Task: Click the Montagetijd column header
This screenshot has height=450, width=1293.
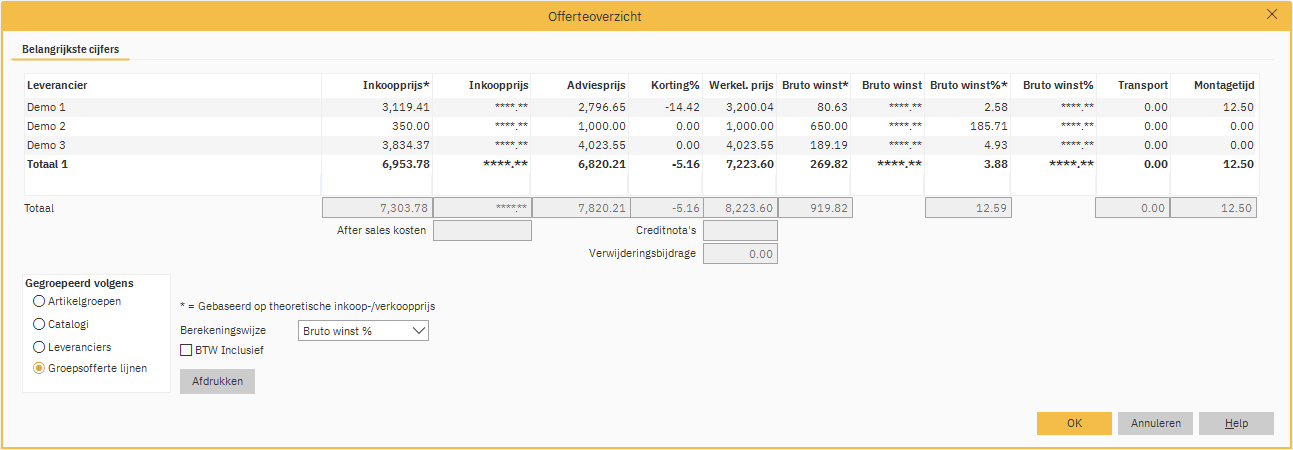Action: 1223,86
